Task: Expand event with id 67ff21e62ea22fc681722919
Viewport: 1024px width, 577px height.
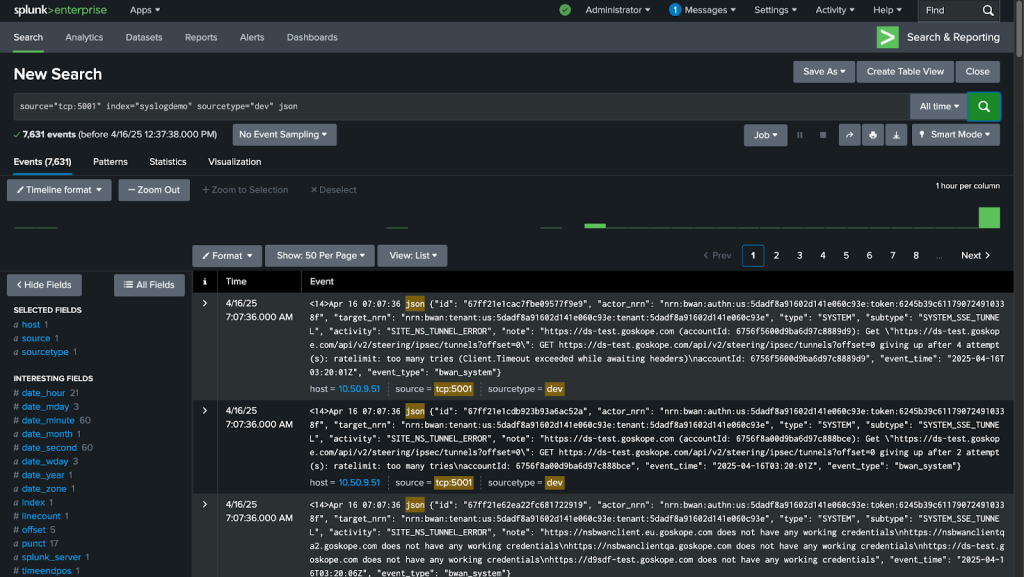Action: 204,505
